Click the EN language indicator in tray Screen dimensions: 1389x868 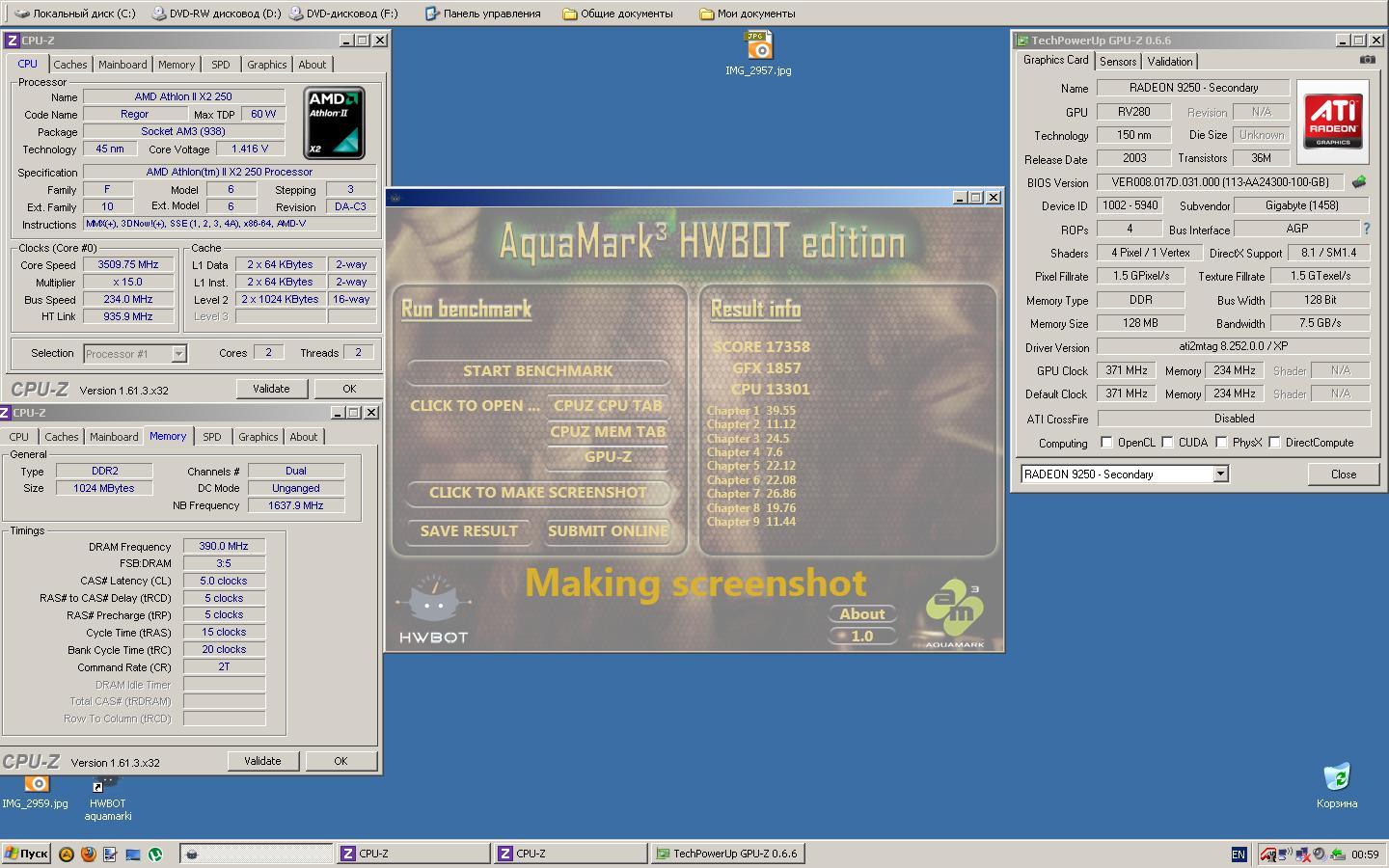point(1239,854)
